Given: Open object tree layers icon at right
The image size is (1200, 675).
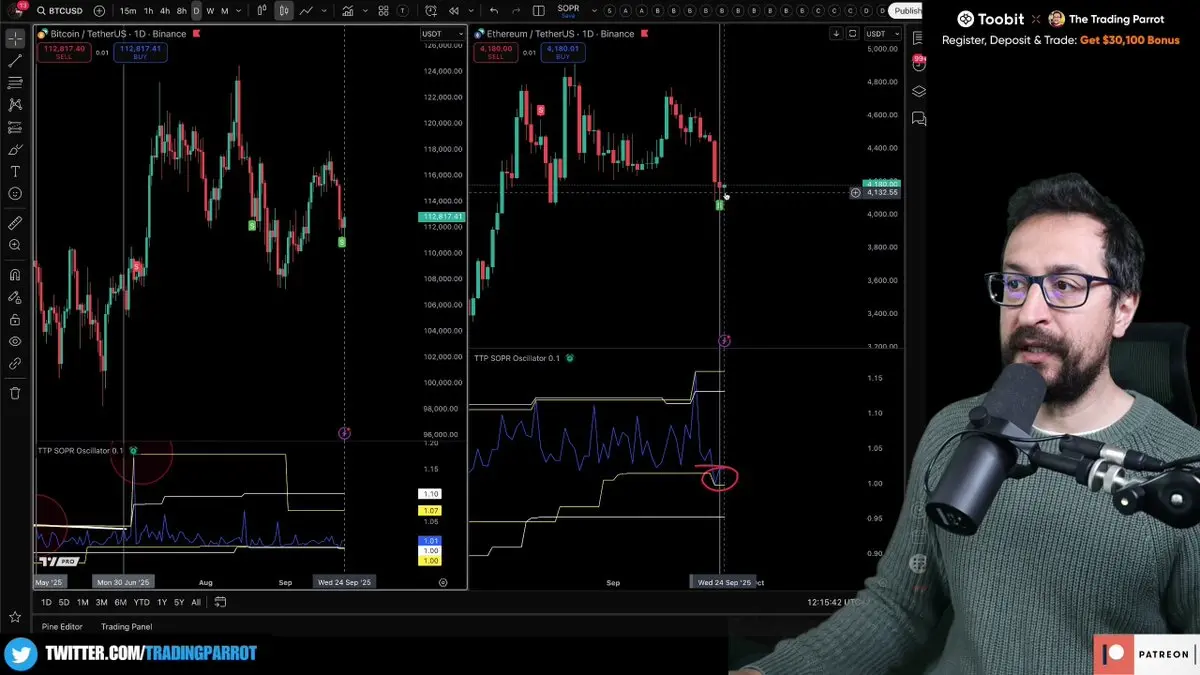Looking at the screenshot, I should pos(918,91).
